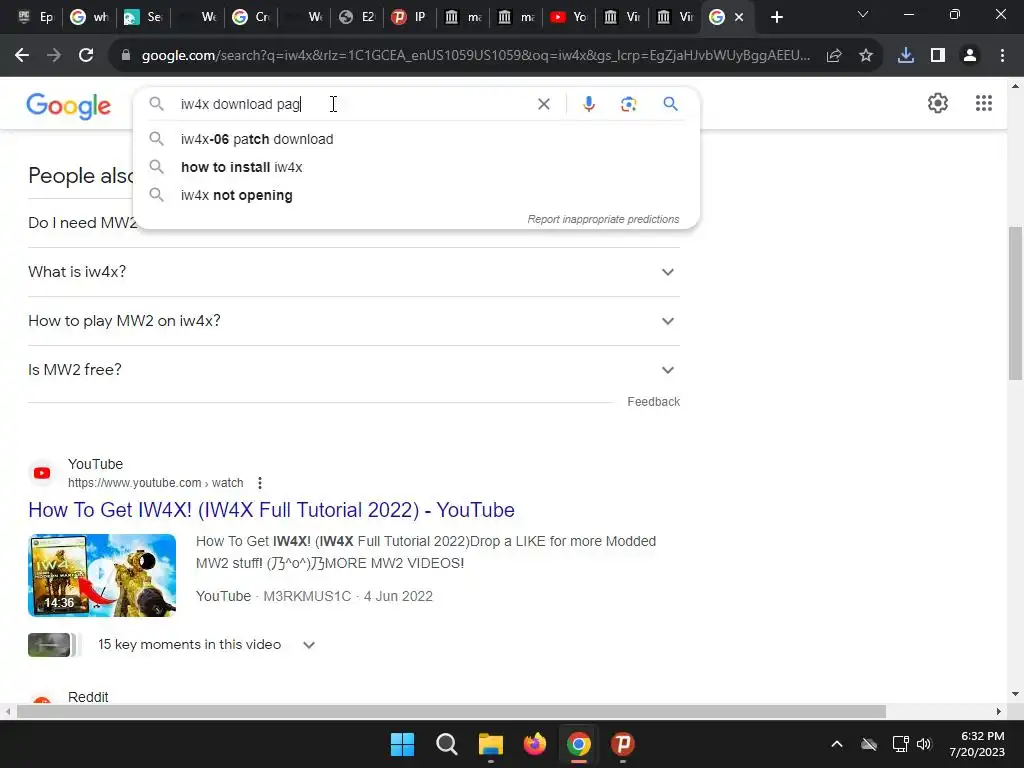Share this page from the address bar
The width and height of the screenshot is (1024, 768).
tap(834, 56)
